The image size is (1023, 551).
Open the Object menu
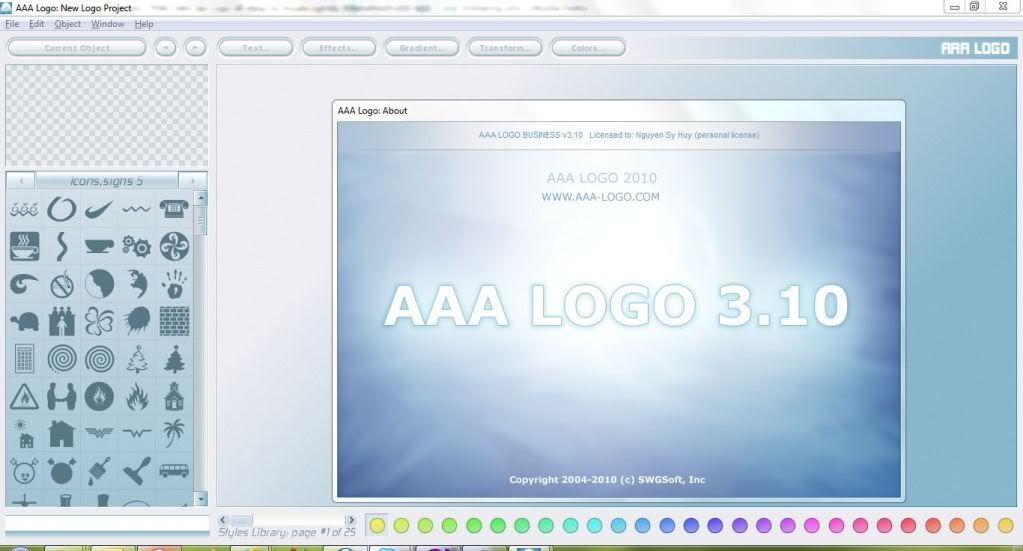point(68,24)
